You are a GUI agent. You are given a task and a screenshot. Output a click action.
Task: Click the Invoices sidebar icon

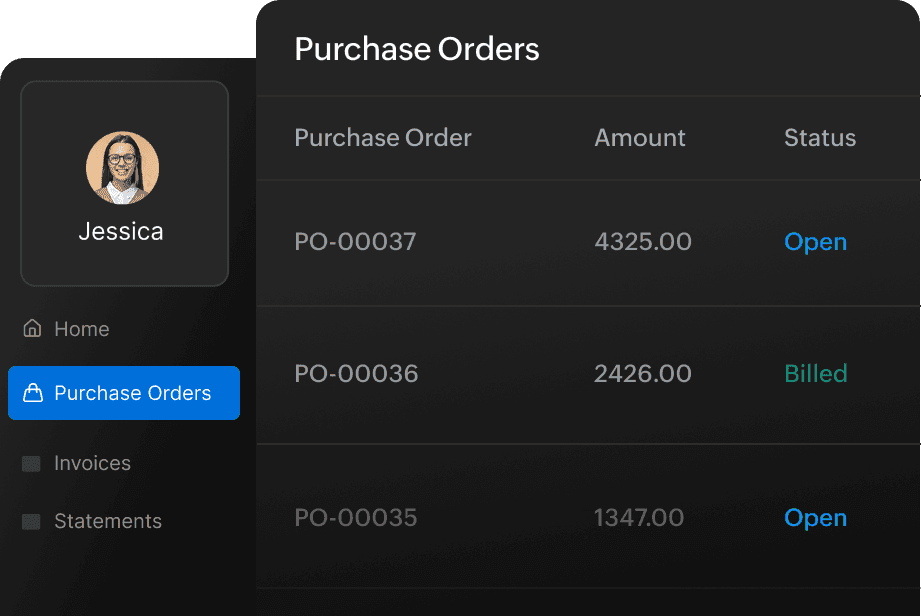[32, 463]
